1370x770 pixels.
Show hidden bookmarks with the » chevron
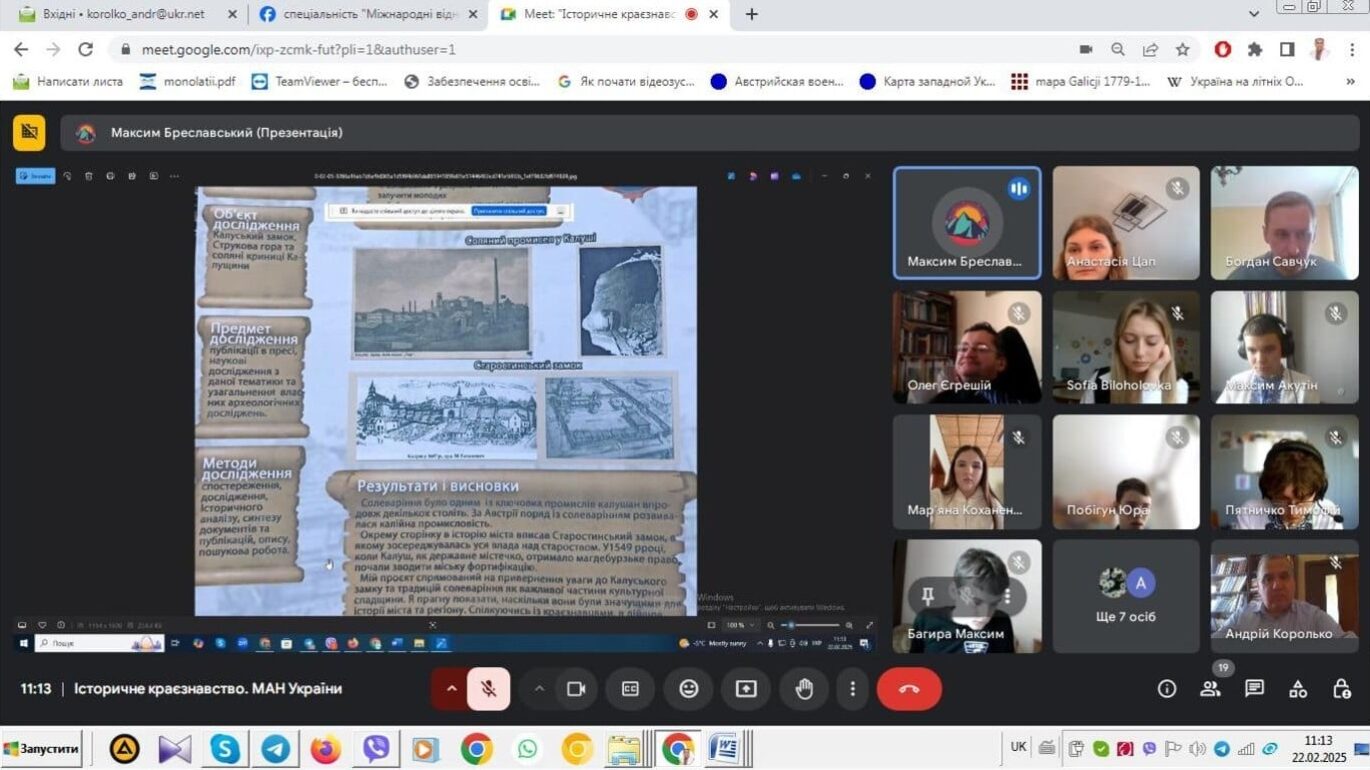pos(1350,82)
